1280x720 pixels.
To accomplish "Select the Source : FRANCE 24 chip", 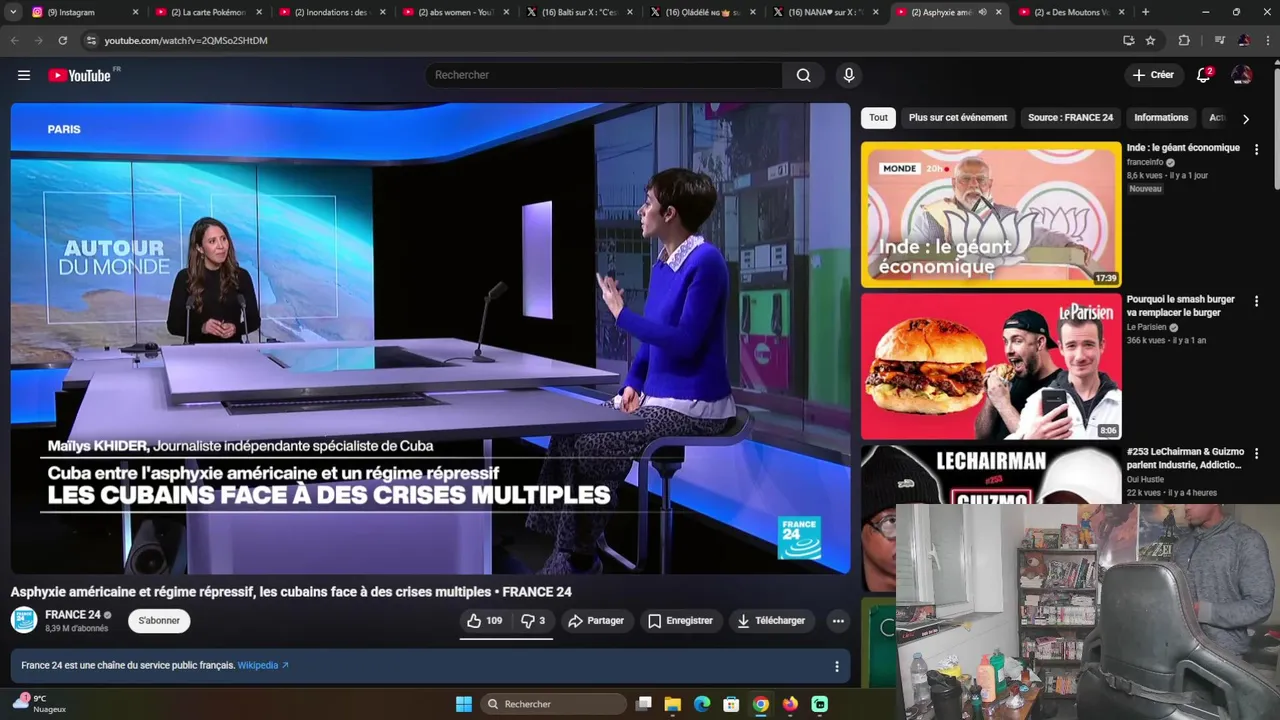I will pyautogui.click(x=1070, y=118).
